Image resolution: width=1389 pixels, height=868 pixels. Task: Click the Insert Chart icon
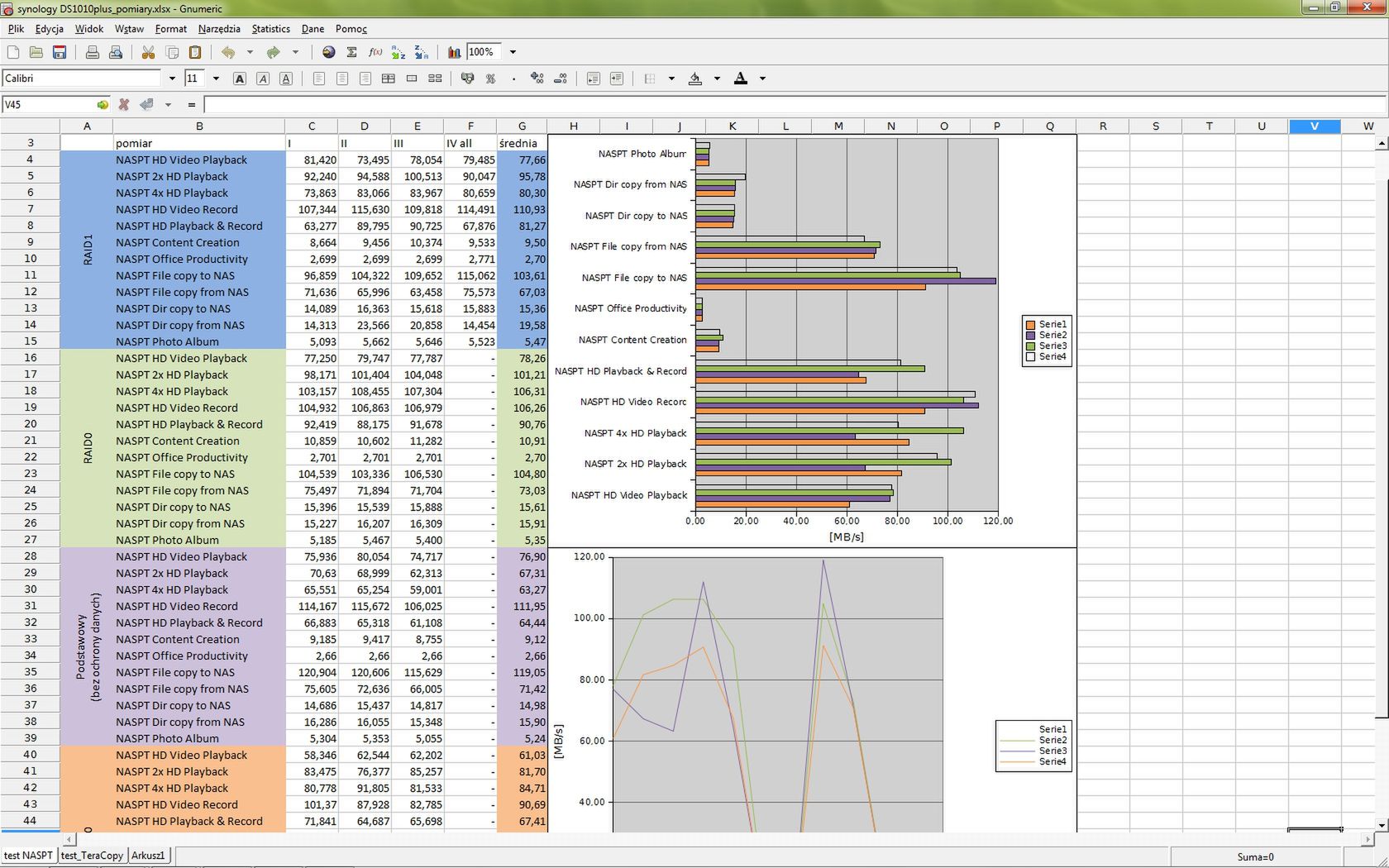pyautogui.click(x=454, y=52)
